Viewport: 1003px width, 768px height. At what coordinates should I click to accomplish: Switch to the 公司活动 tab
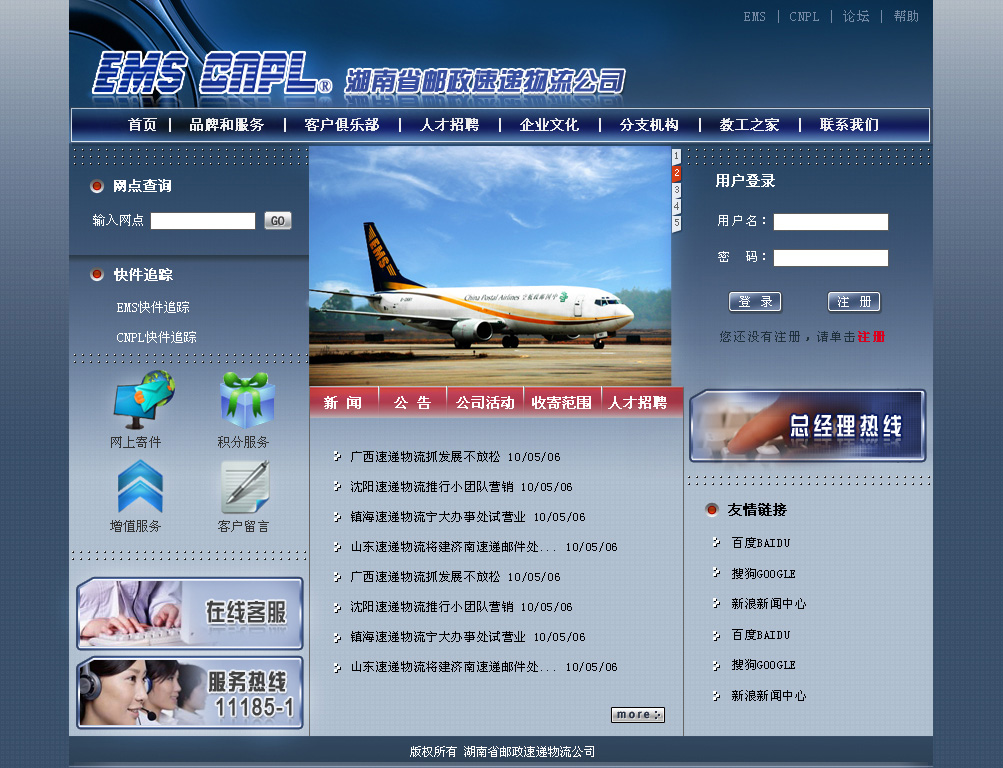point(485,402)
